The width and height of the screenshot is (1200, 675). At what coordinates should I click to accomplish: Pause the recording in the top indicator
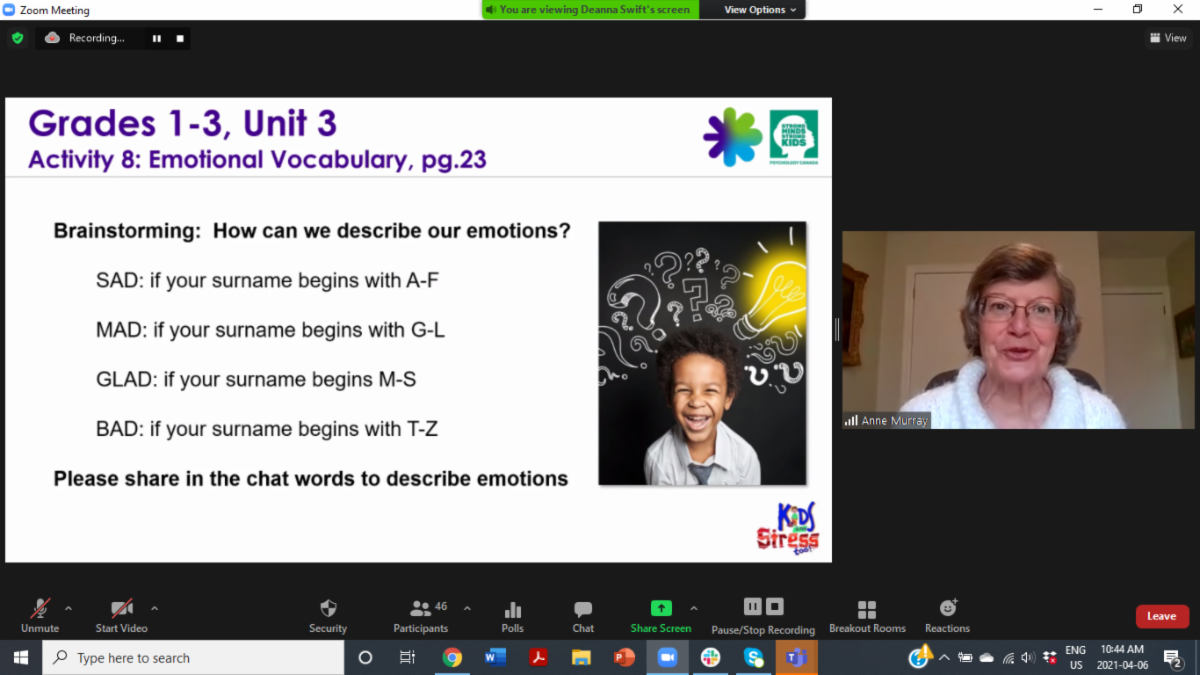click(x=157, y=38)
